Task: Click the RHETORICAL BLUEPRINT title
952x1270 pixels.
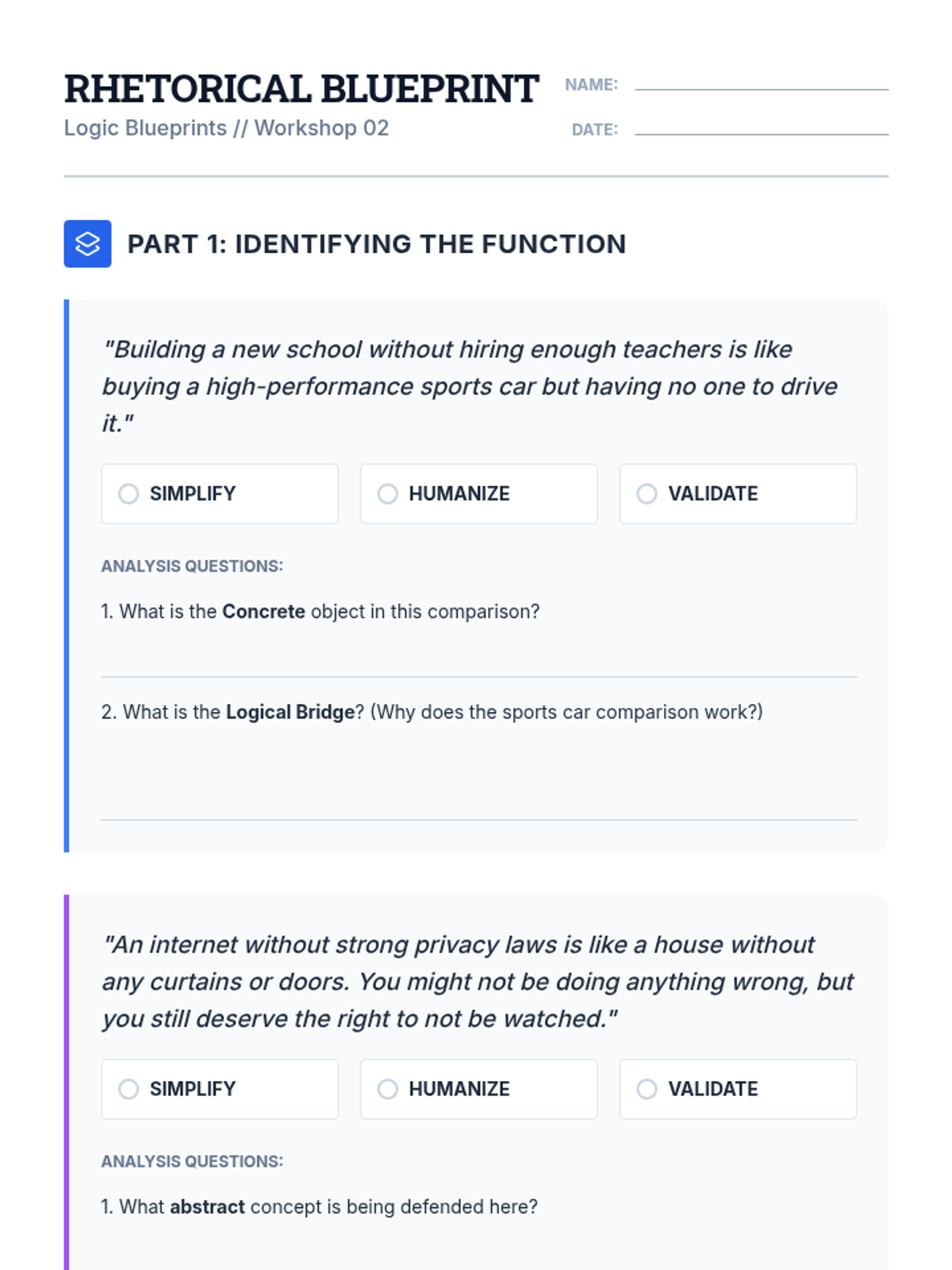Action: 301,89
